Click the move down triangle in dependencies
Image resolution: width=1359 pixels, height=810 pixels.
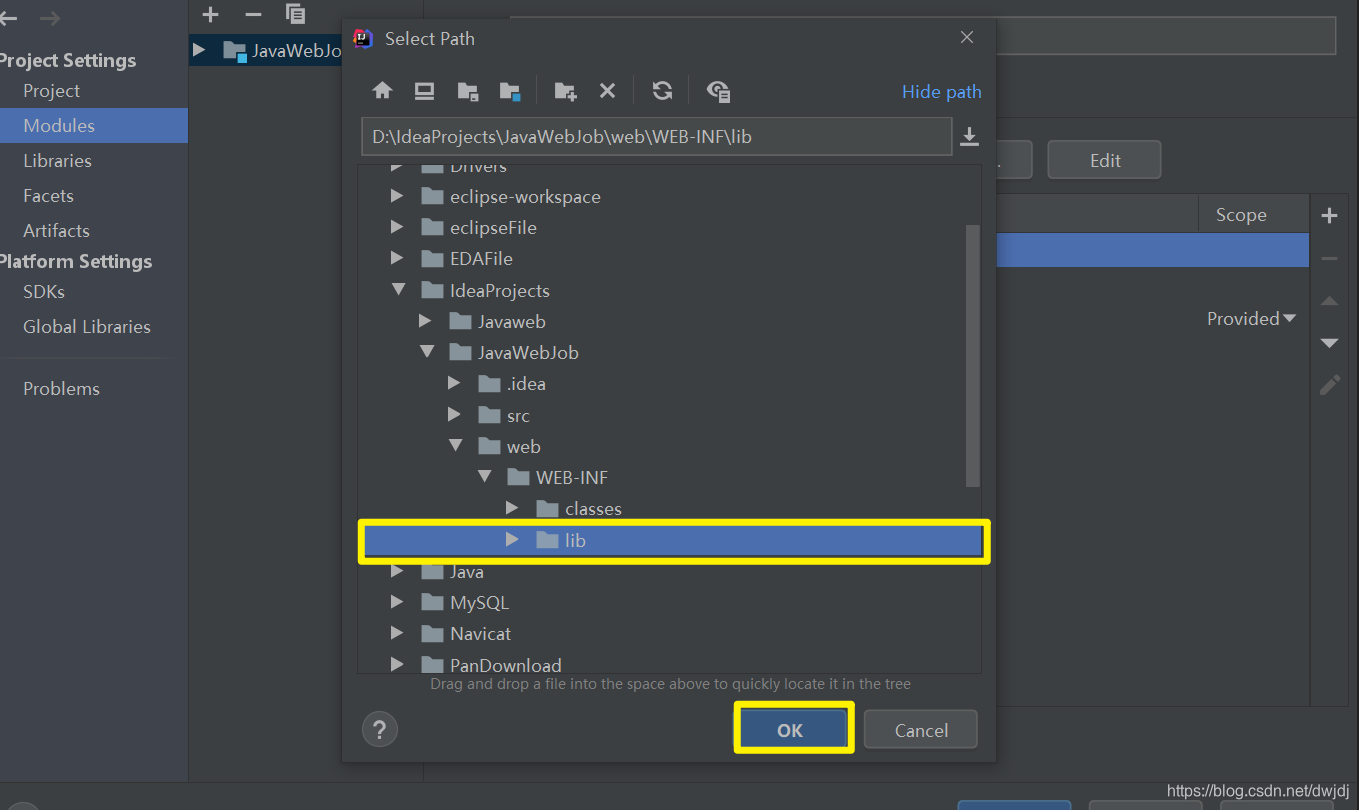coord(1329,343)
